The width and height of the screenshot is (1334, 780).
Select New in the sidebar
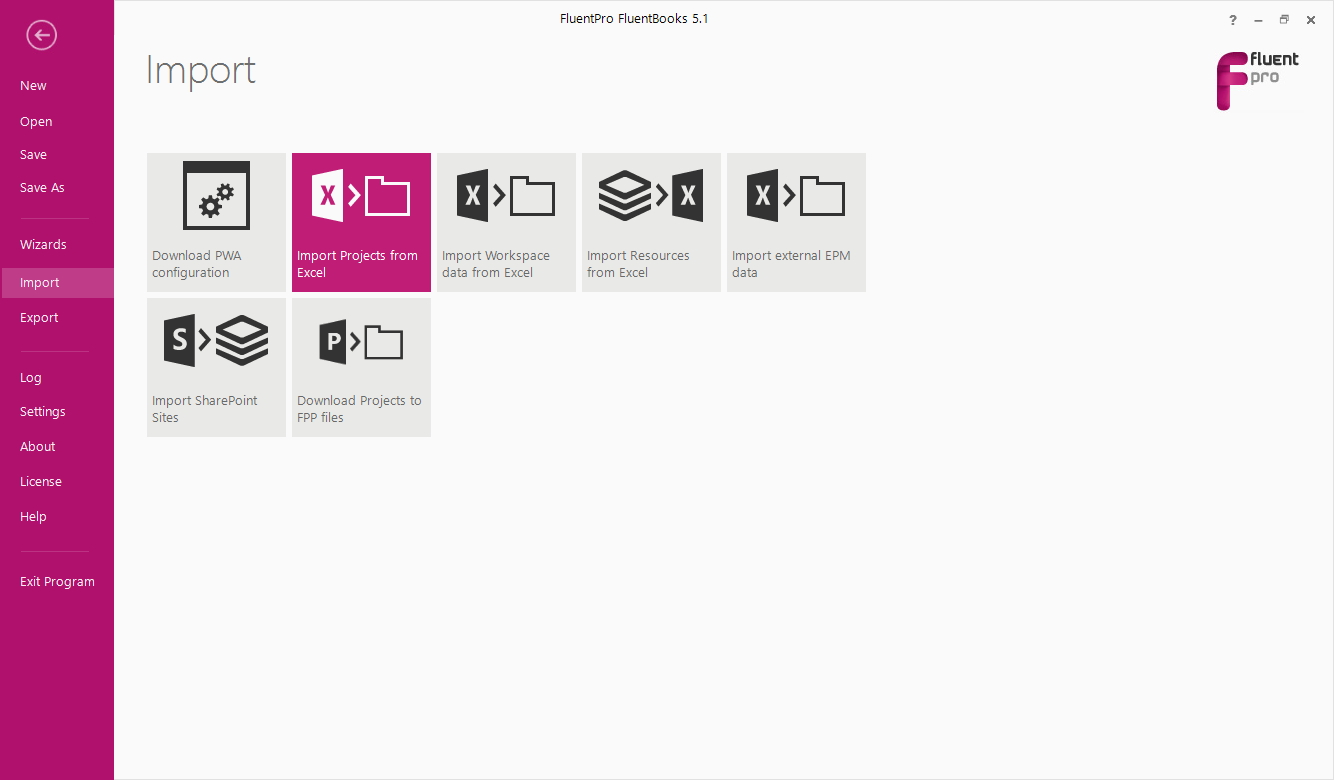(33, 86)
